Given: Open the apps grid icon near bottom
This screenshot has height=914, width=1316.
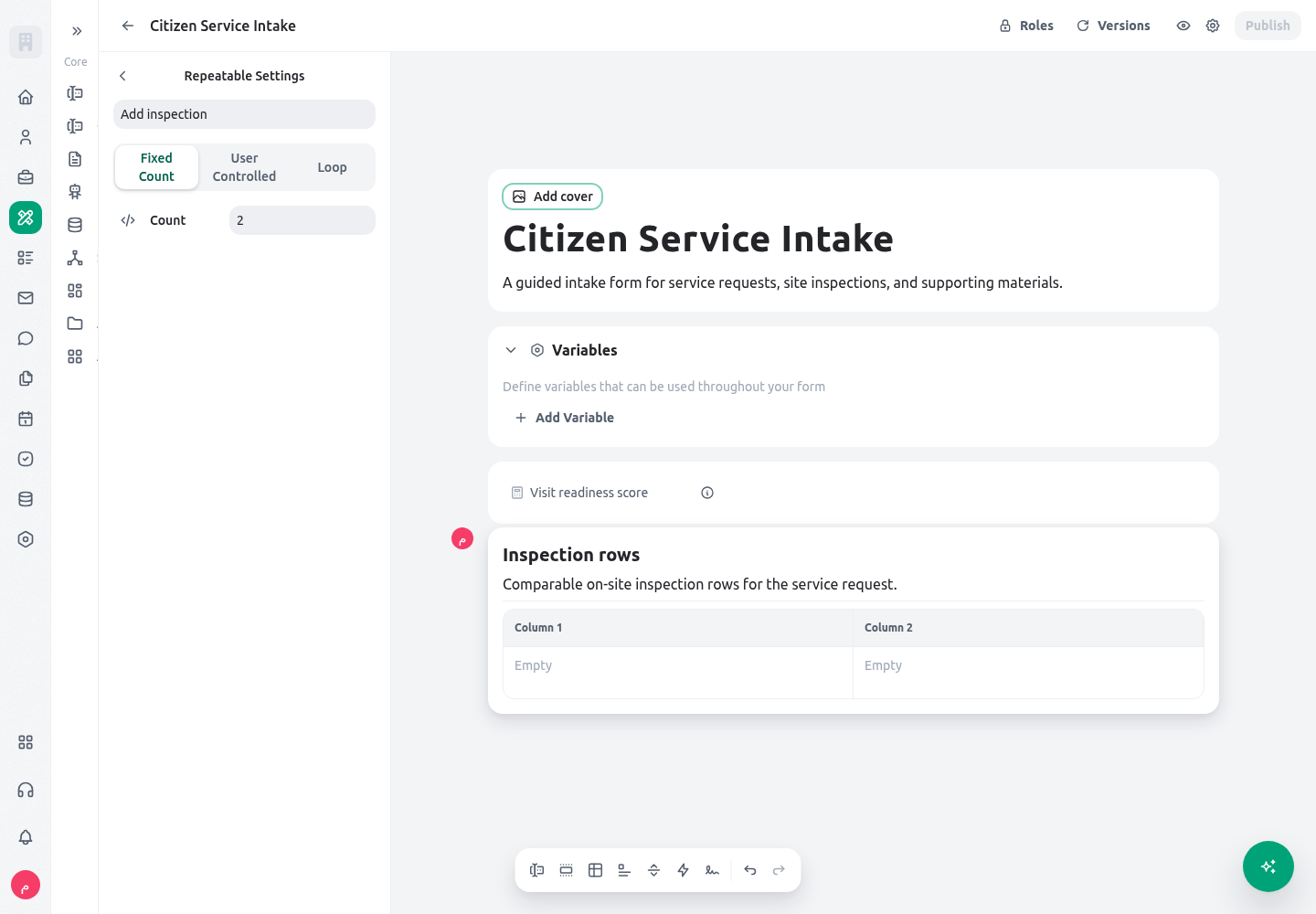Looking at the screenshot, I should [x=26, y=742].
